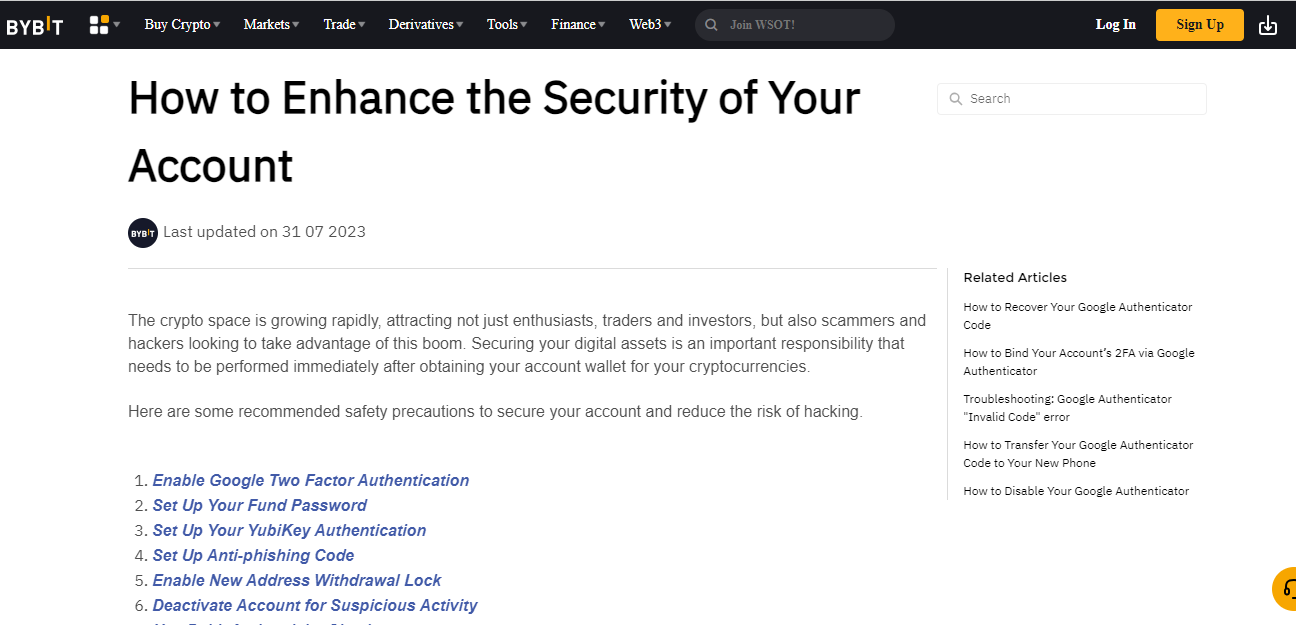This screenshot has height=625, width=1296.
Task: Click the download app icon
Action: tap(1268, 25)
